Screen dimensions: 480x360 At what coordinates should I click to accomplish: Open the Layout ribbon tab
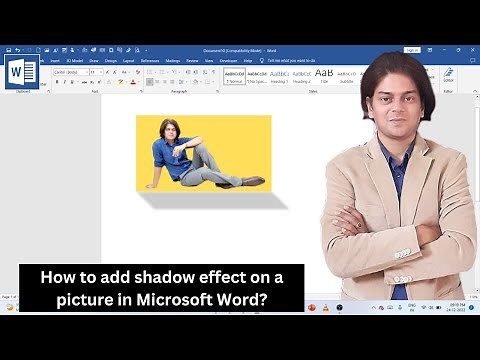(x=128, y=61)
